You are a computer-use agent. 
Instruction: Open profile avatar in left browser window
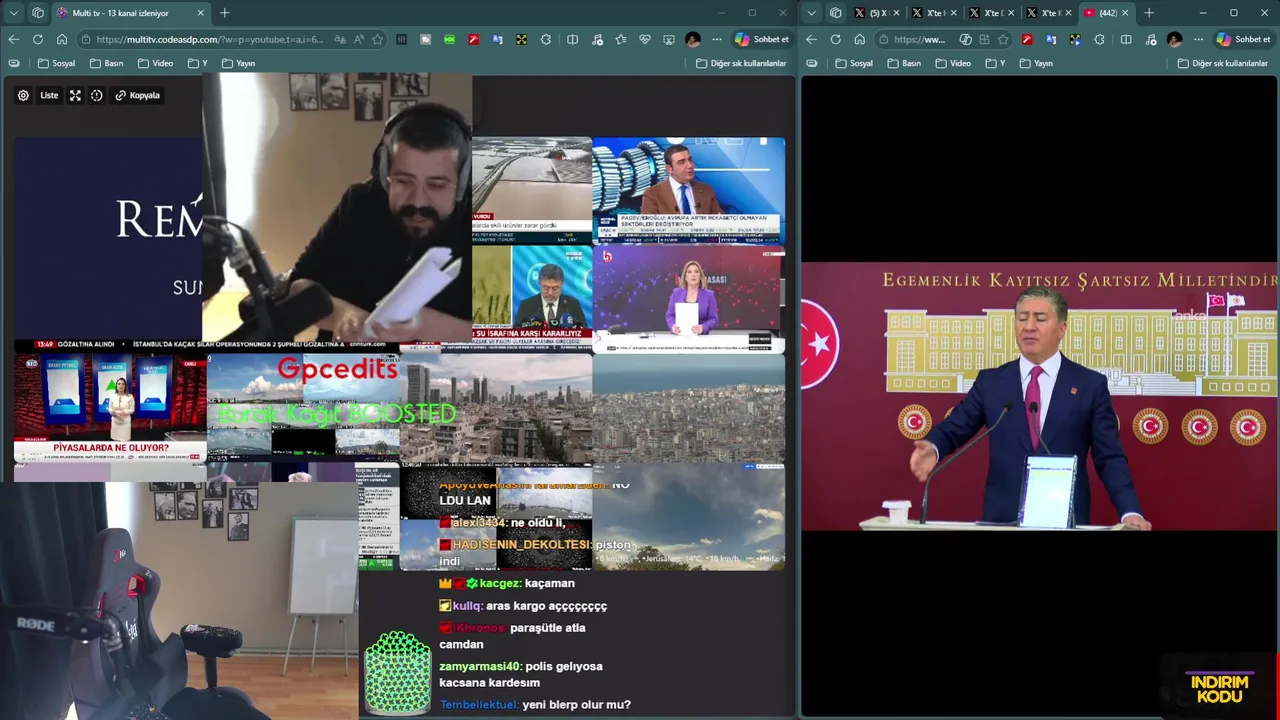coord(693,39)
